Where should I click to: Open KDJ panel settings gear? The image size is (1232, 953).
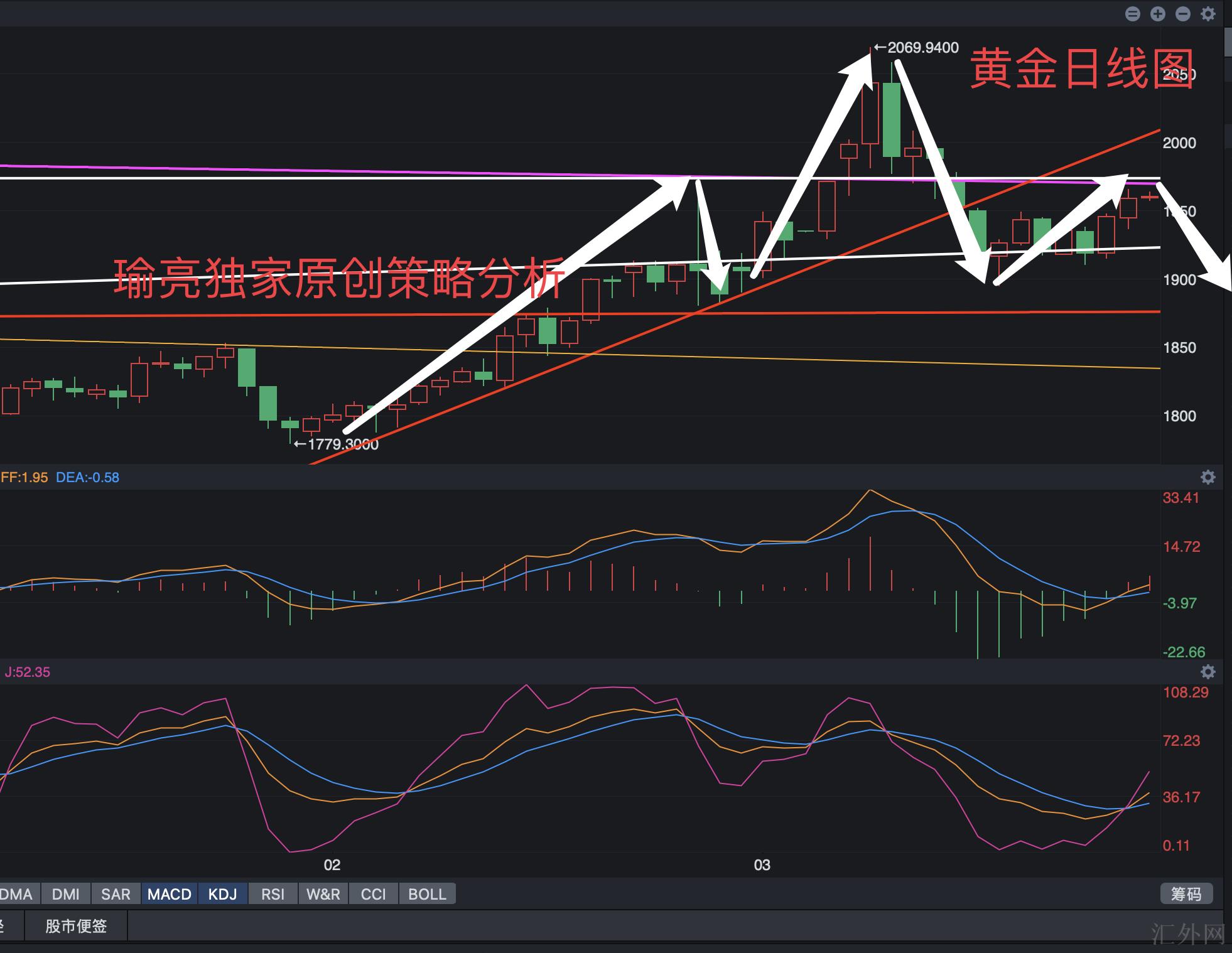[1208, 672]
